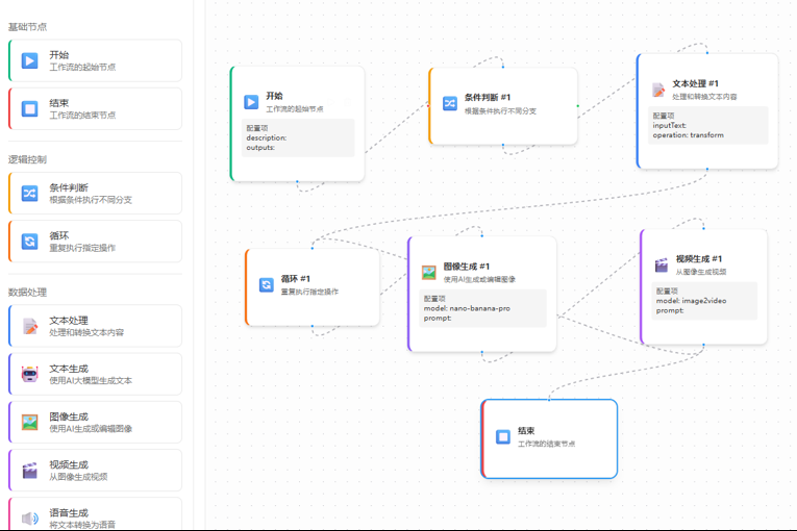The image size is (797, 531).
Task: Click the 语音生成 speaker icon in the sidebar
Action: pos(30,517)
